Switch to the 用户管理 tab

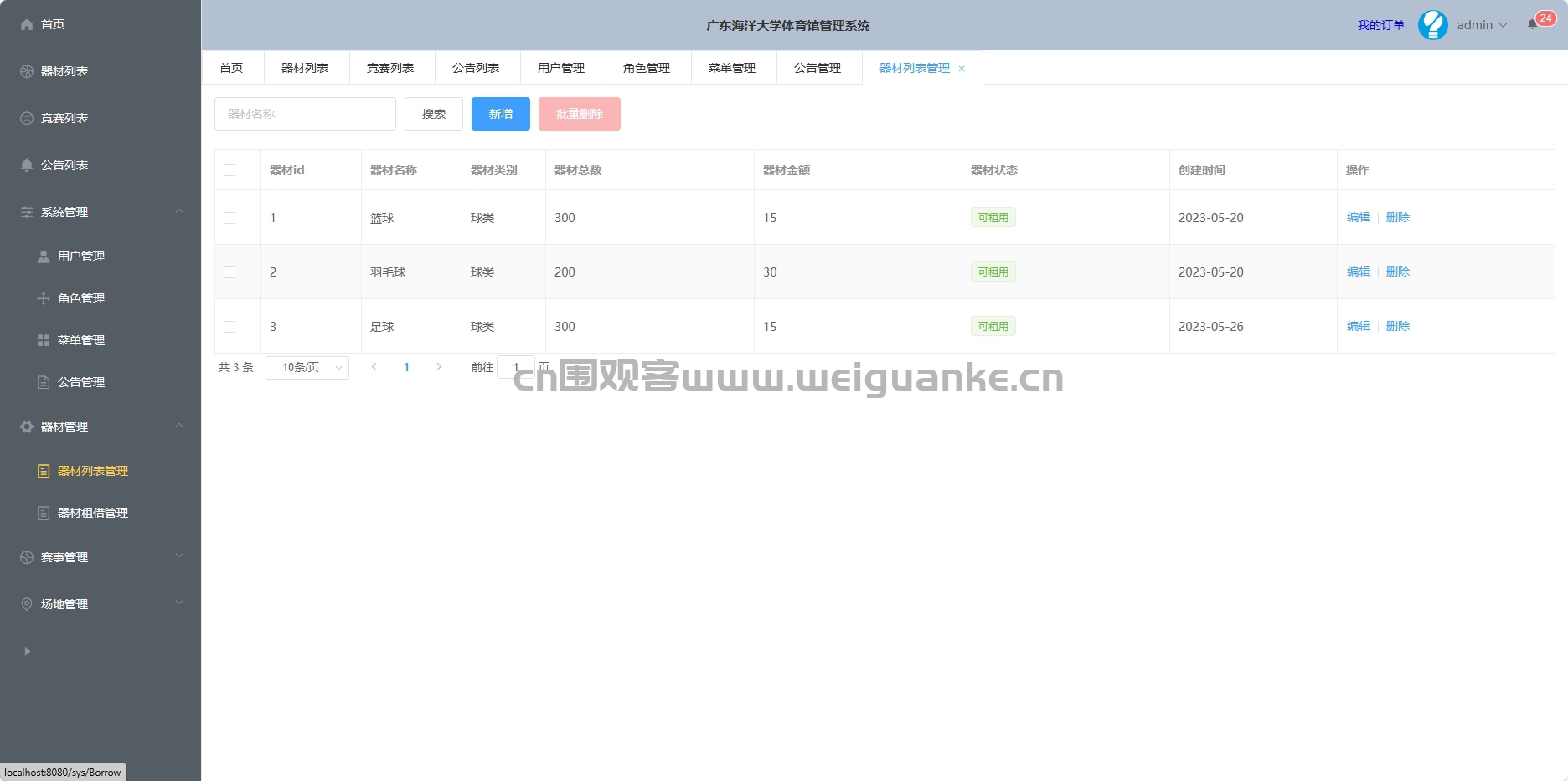[562, 68]
